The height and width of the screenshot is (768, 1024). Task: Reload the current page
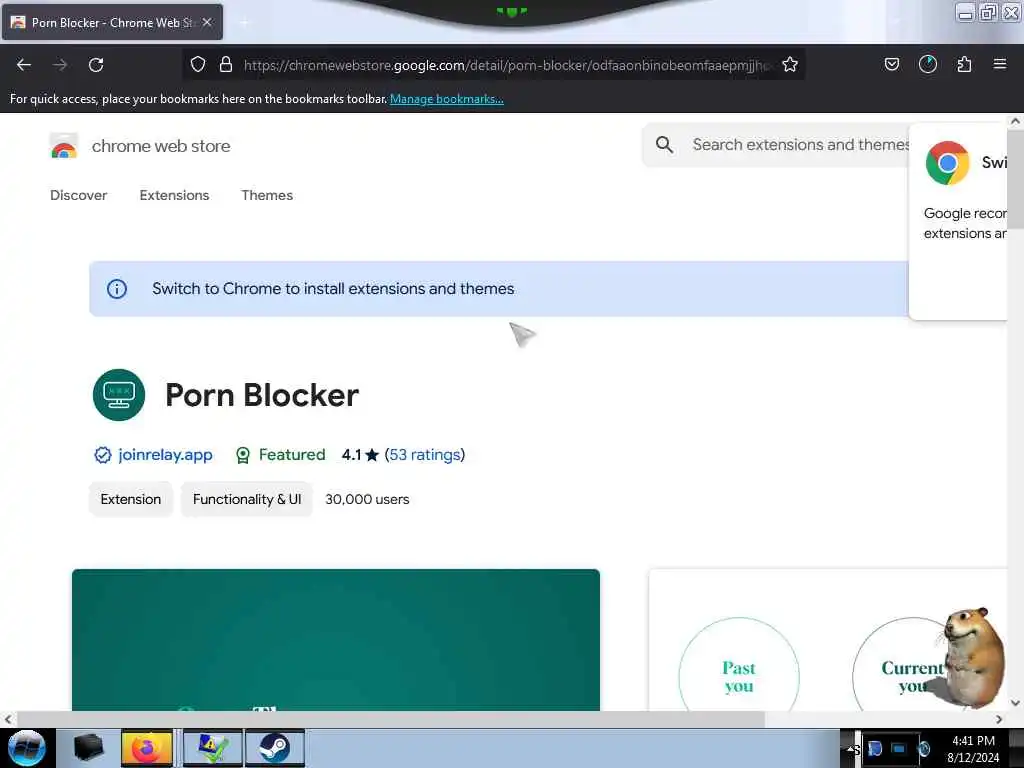pos(96,65)
